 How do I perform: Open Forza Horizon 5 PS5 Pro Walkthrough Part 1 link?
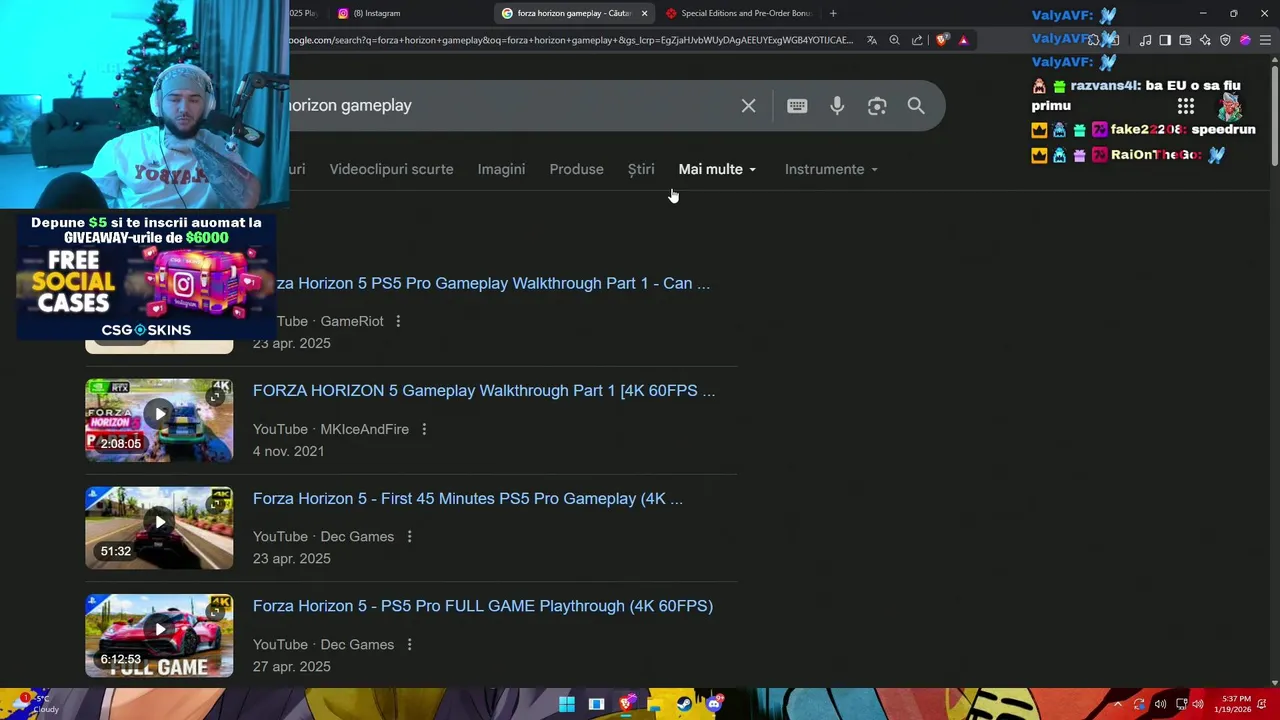pyautogui.click(x=491, y=283)
